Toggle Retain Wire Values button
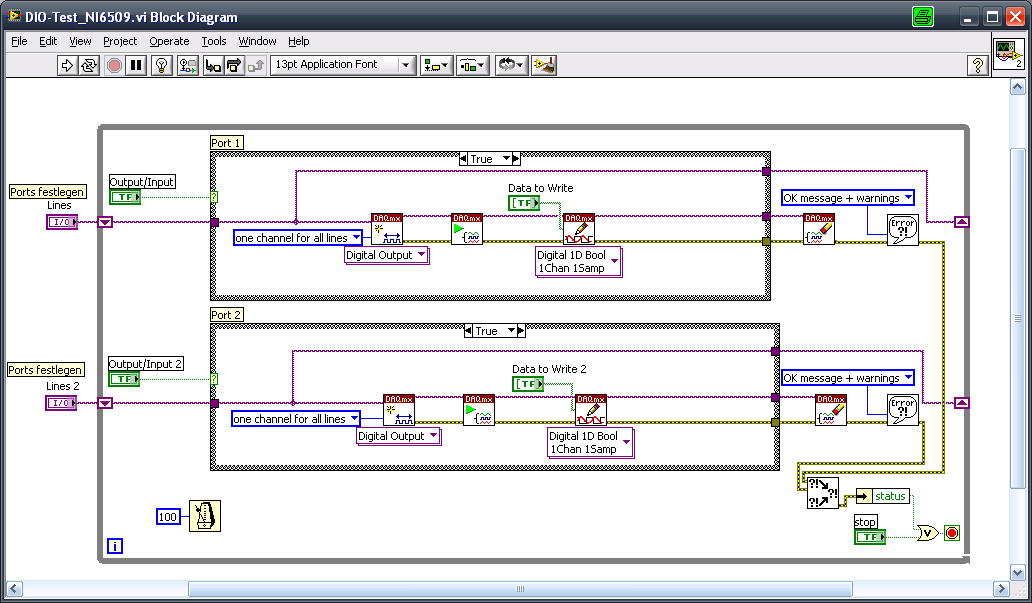Viewport: 1032px width, 603px height. coord(188,65)
